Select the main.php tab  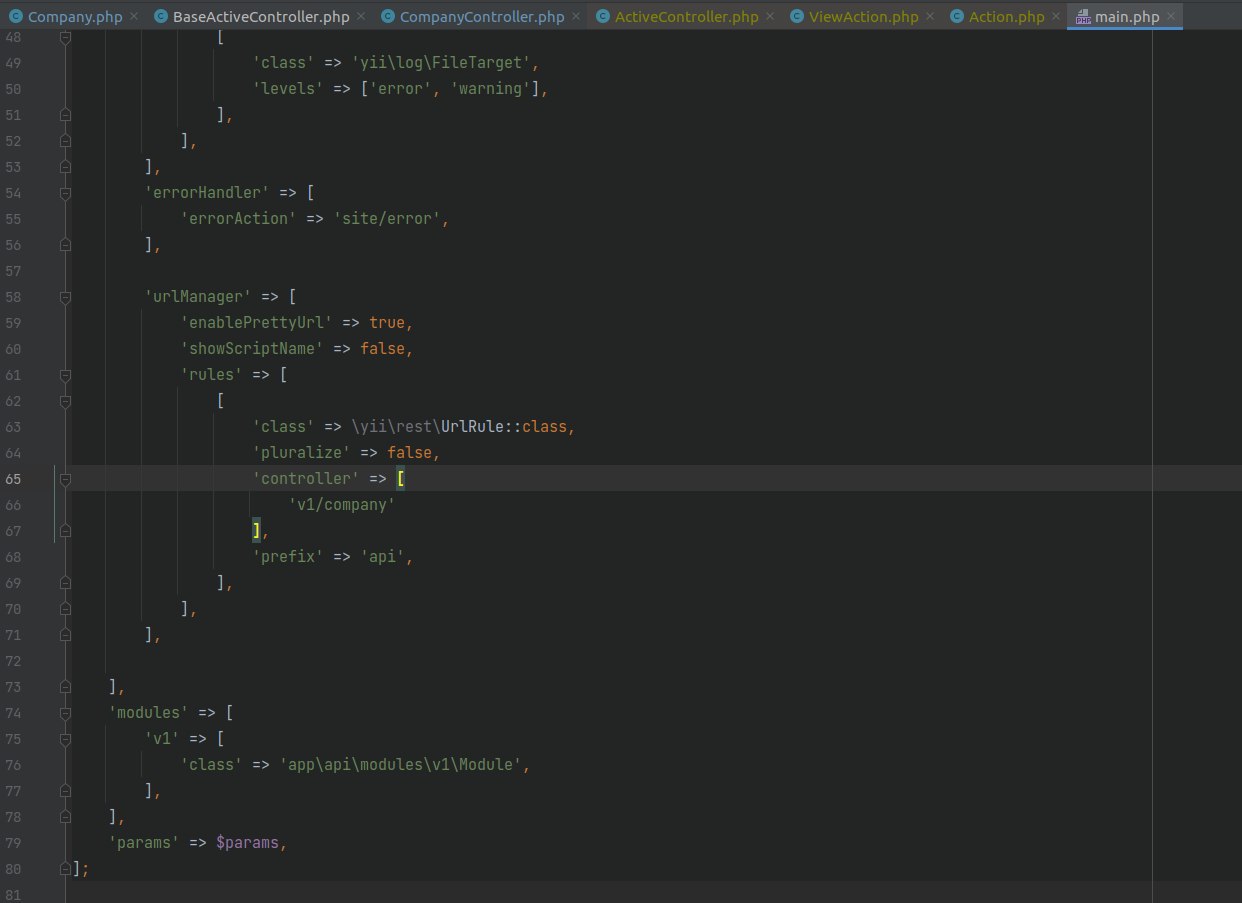click(x=1125, y=17)
